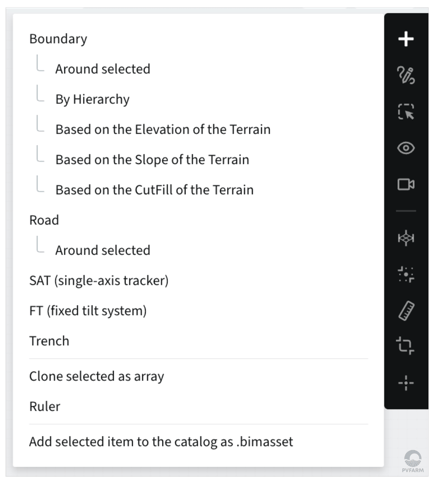Choose By Hierarchy under Boundary
Screen dimensions: 434x482
tap(92, 99)
